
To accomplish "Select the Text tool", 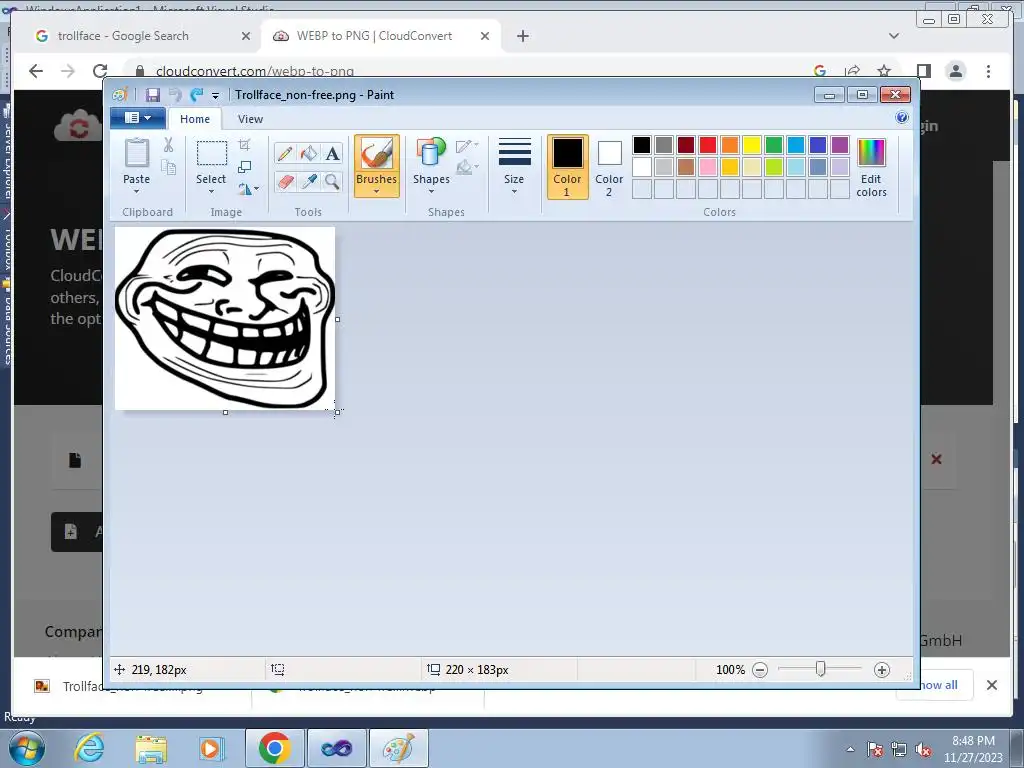I will tap(332, 153).
